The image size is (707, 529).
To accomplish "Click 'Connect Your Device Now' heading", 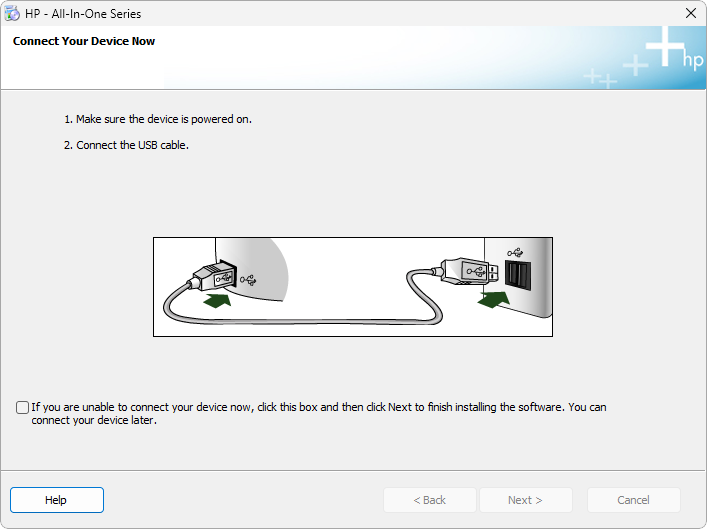I will pyautogui.click(x=84, y=41).
